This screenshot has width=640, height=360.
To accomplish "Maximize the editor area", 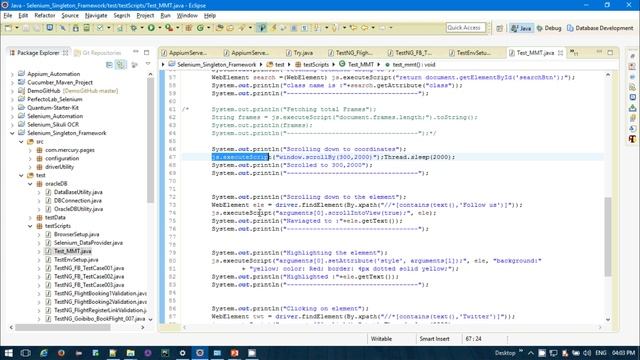I will tap(610, 53).
